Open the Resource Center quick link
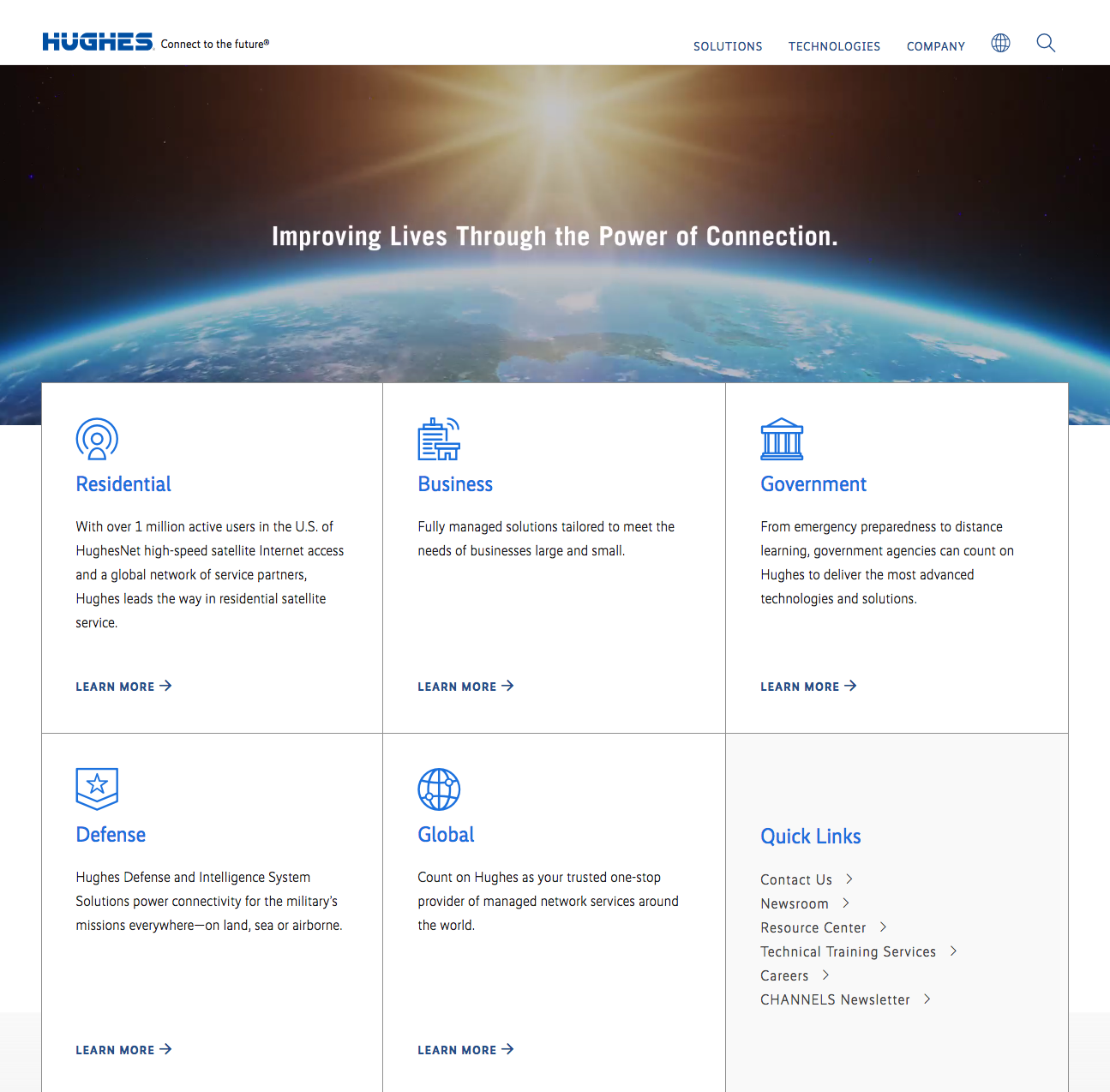The width and height of the screenshot is (1110, 1092). [x=813, y=927]
